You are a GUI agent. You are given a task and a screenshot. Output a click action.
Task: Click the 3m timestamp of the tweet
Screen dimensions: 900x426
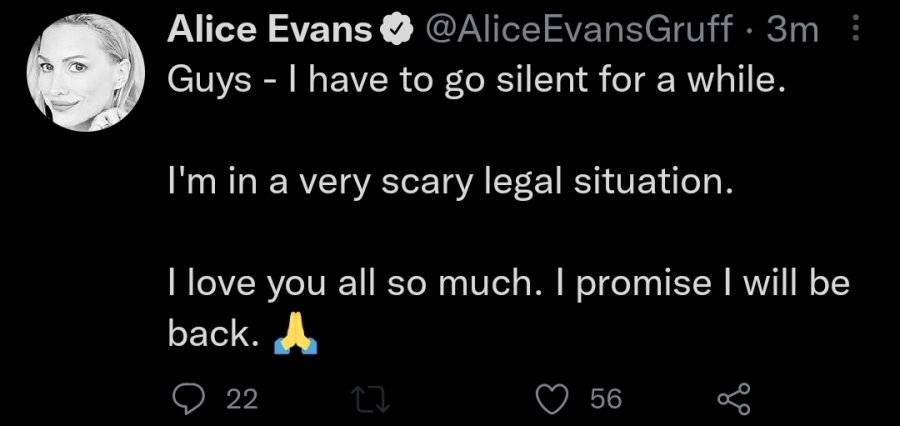pos(792,29)
